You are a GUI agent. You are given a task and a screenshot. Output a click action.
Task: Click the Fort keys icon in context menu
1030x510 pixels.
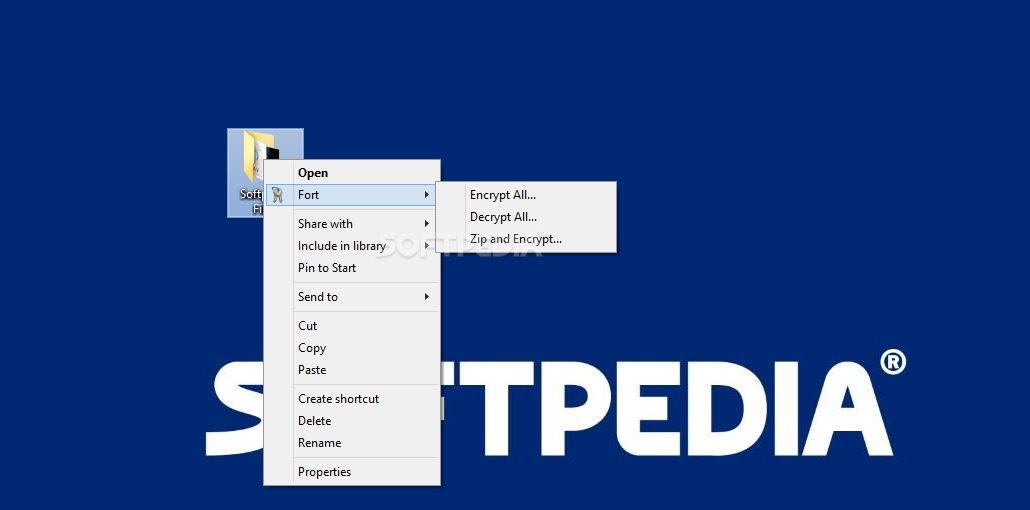tap(277, 195)
